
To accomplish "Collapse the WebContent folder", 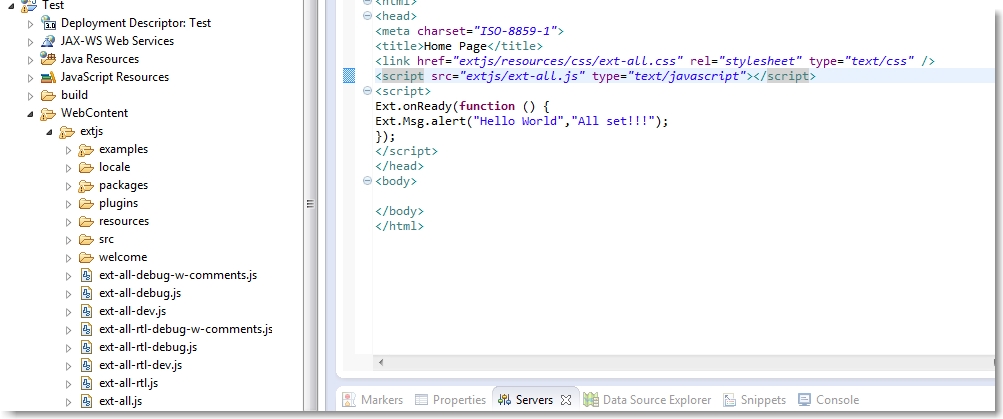I will (30, 114).
